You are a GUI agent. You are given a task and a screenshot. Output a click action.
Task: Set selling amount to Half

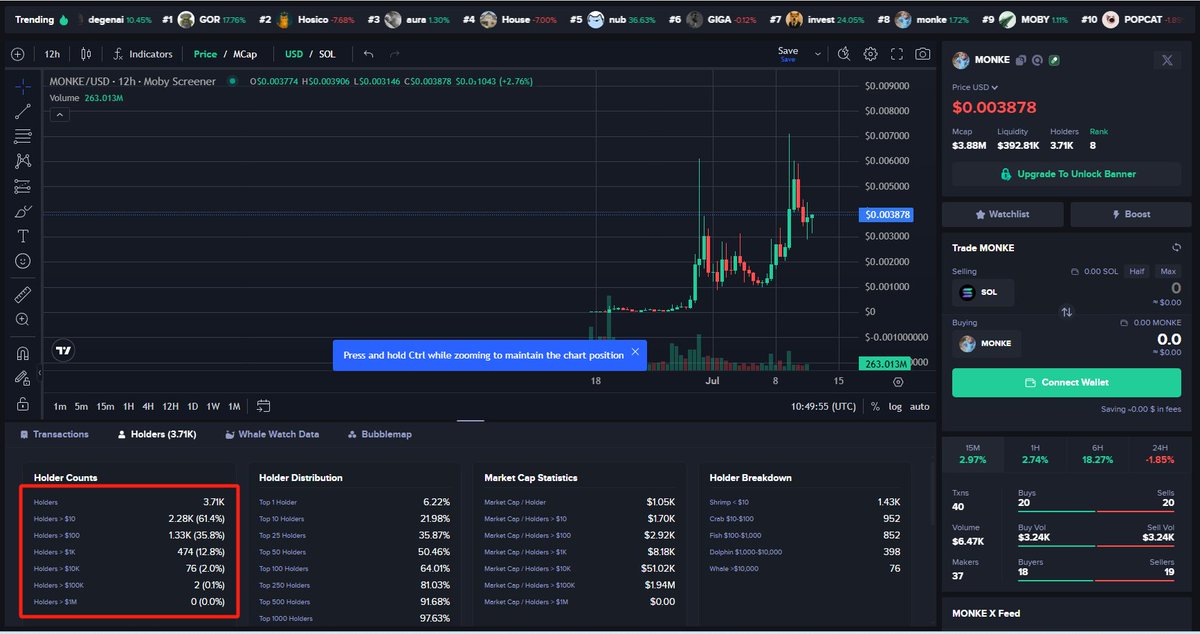pyautogui.click(x=1137, y=271)
